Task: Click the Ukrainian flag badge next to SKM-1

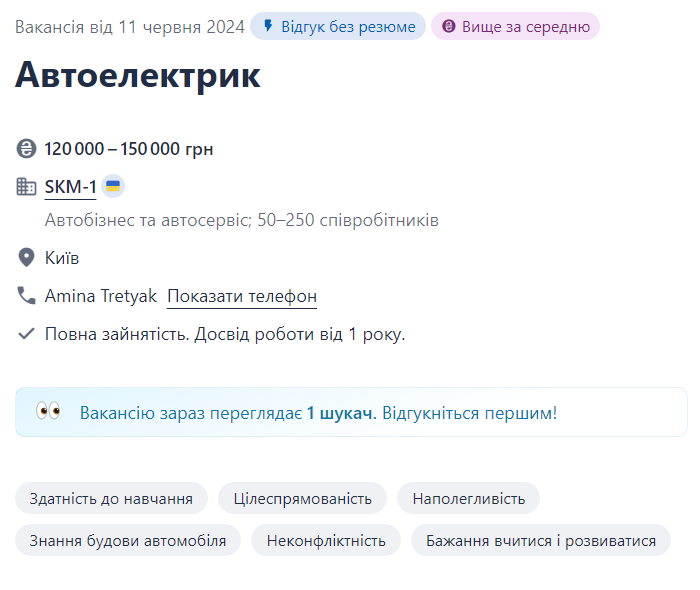Action: (113, 186)
